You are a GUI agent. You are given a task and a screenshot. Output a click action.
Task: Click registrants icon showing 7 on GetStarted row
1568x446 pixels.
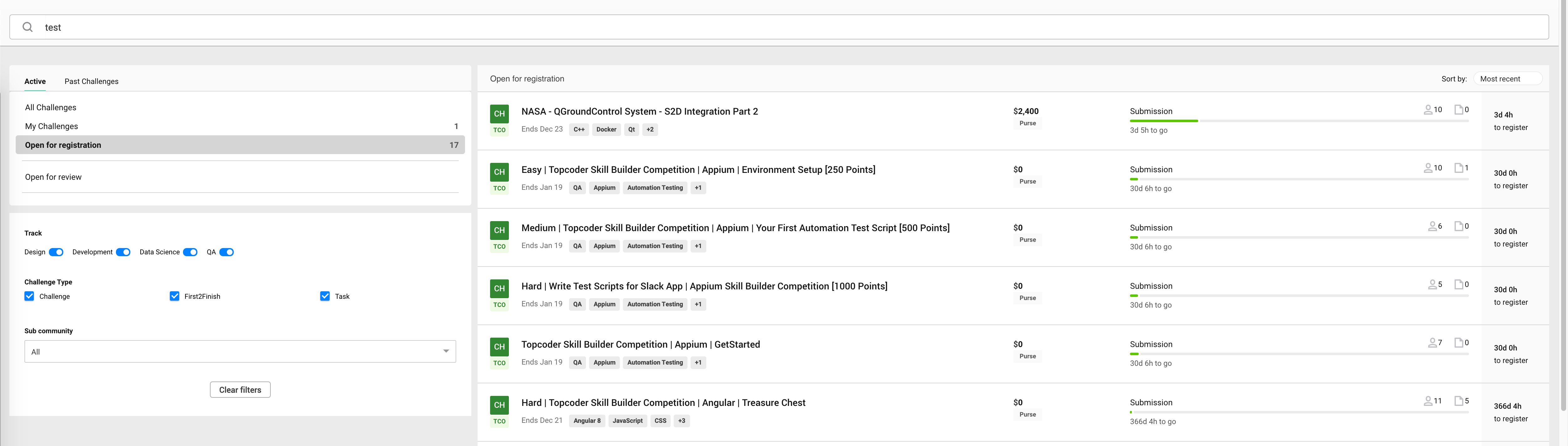click(1432, 343)
